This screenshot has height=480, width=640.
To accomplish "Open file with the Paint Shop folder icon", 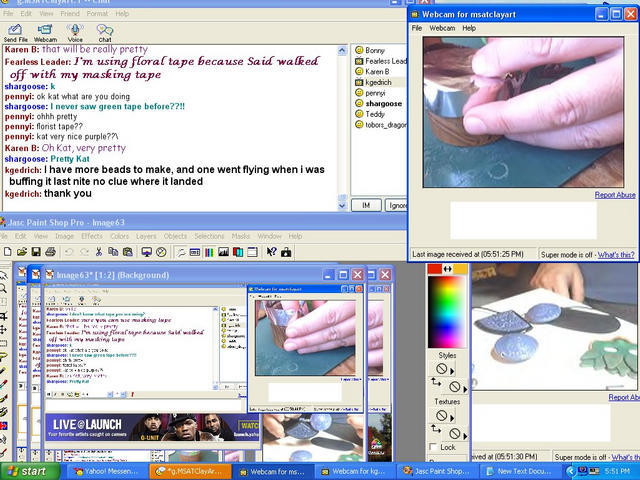I will [x=22, y=252].
